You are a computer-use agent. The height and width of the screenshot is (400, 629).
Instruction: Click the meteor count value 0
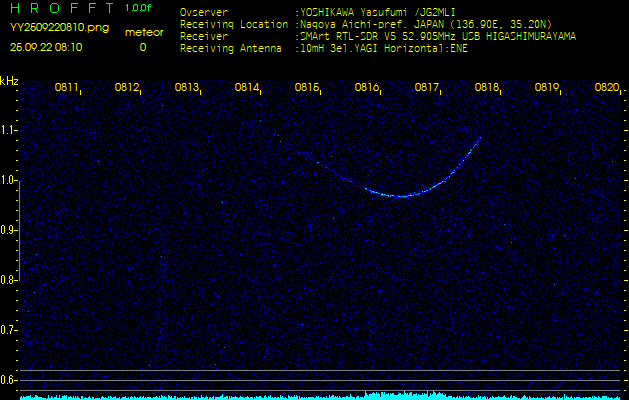142,47
